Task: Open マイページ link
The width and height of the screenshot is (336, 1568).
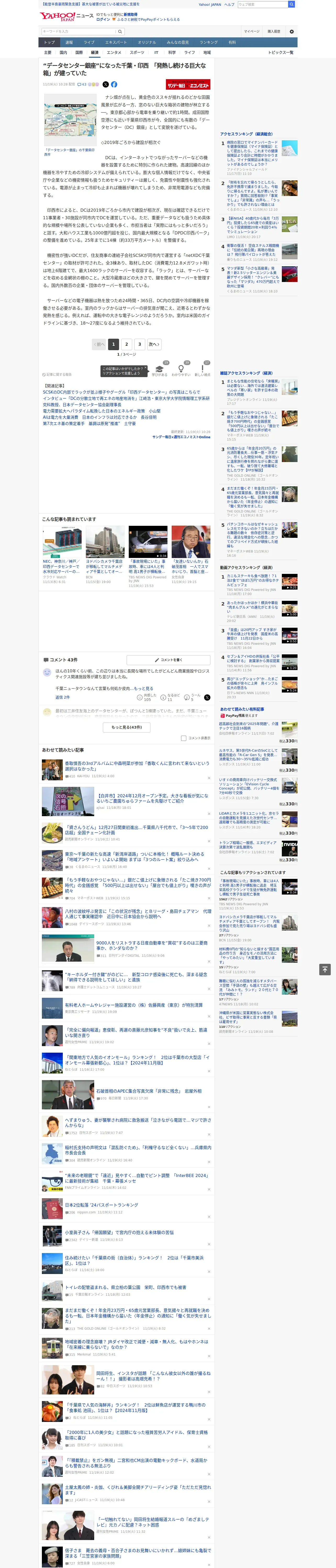Action: click(251, 32)
